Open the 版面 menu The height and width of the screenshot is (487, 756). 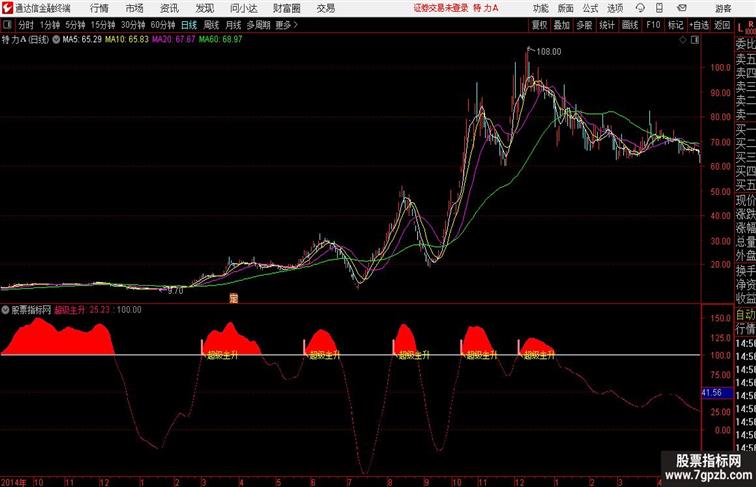(x=566, y=8)
